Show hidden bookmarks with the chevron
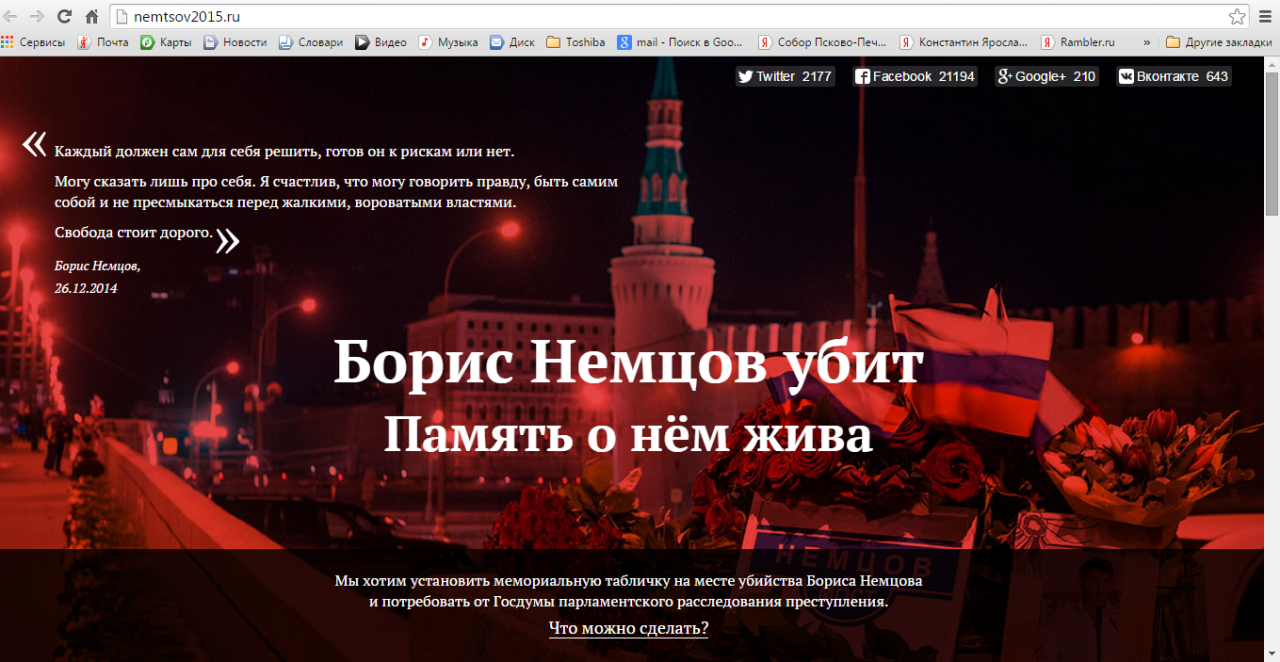The image size is (1280, 662). pos(1146,42)
